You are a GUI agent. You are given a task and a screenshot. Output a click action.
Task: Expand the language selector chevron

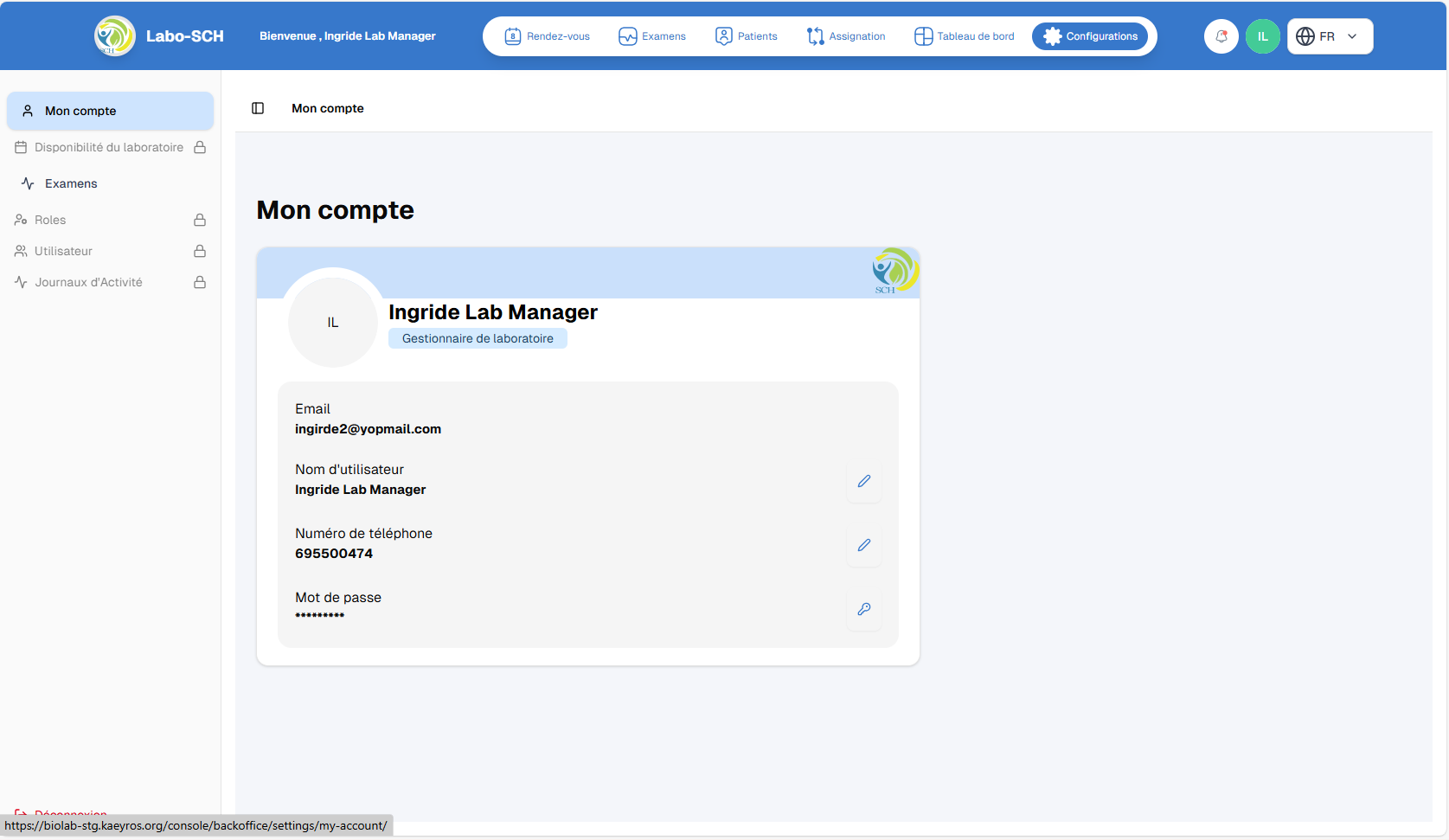pos(1352,36)
